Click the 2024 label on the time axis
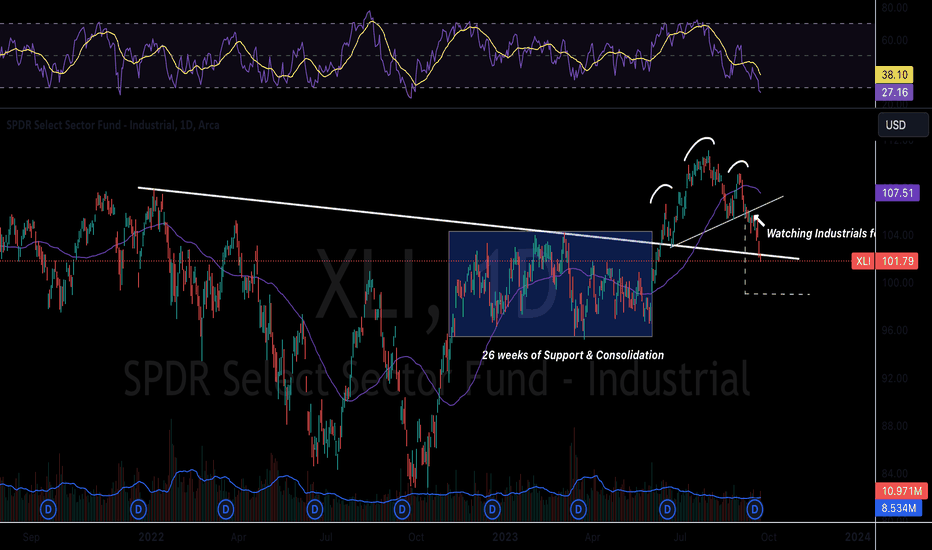Screen dimensions: 932x550 (x=858, y=537)
